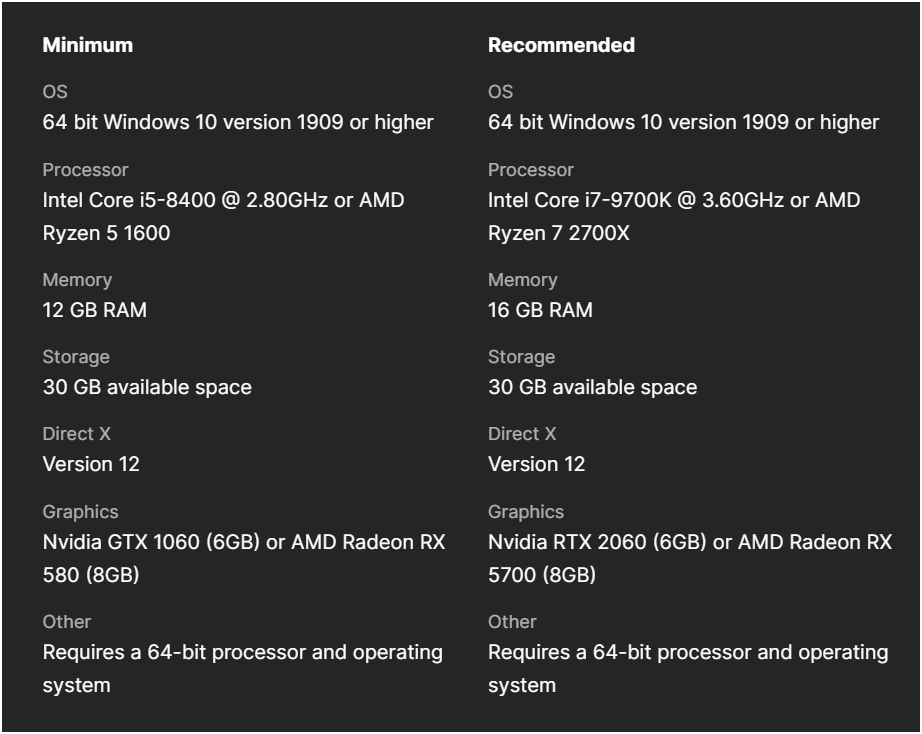The width and height of the screenshot is (922, 734).
Task: Click the 16 GB RAM value
Action: click(540, 310)
